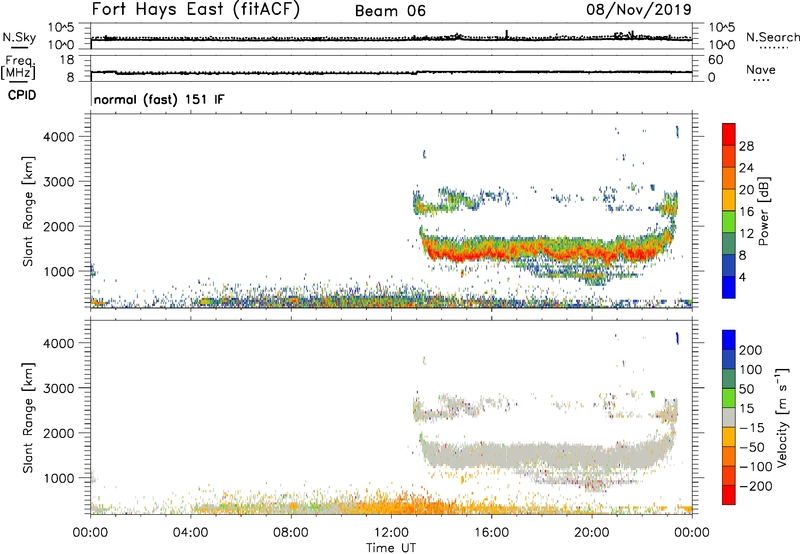Viewport: 800px width, 554px height.
Task: Click the 'Nave' legend label
Action: pos(761,69)
